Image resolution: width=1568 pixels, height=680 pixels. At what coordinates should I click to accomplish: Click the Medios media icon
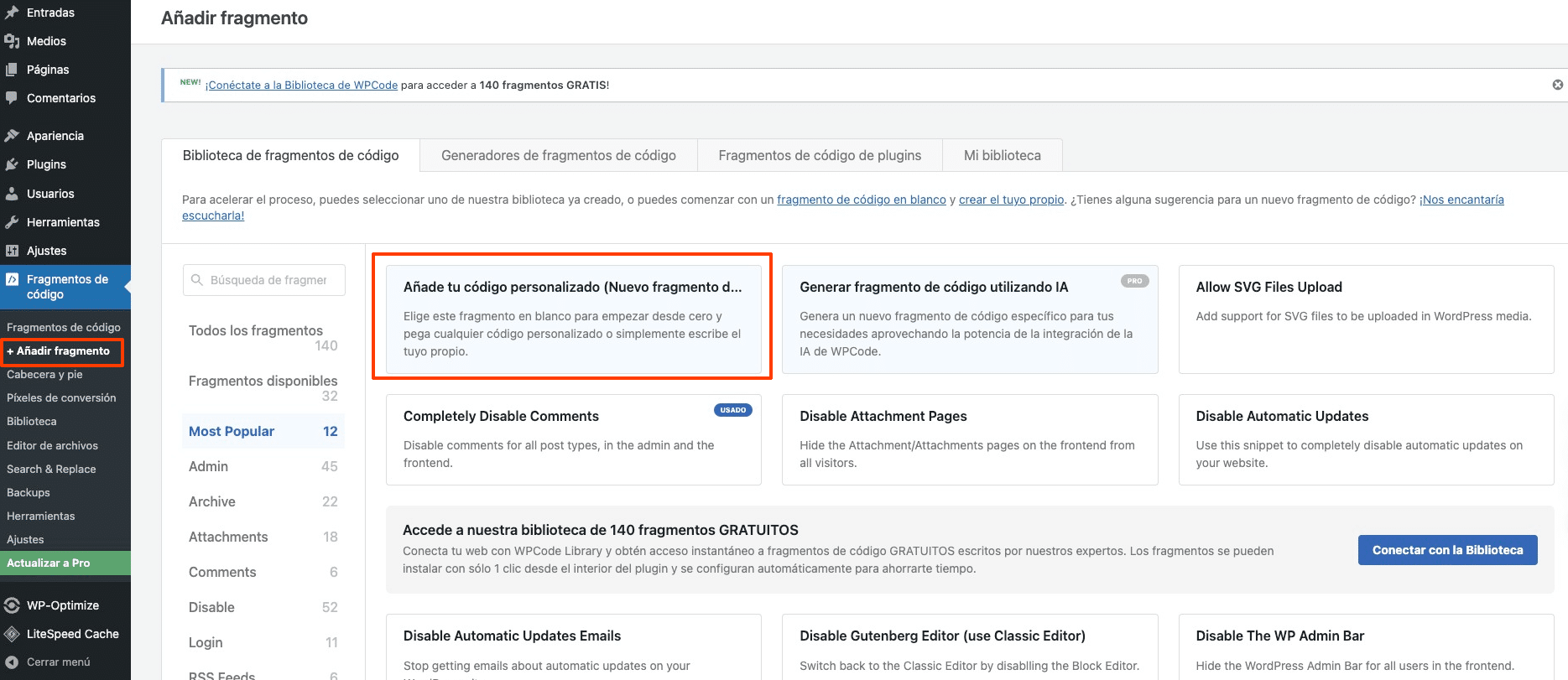click(x=12, y=41)
